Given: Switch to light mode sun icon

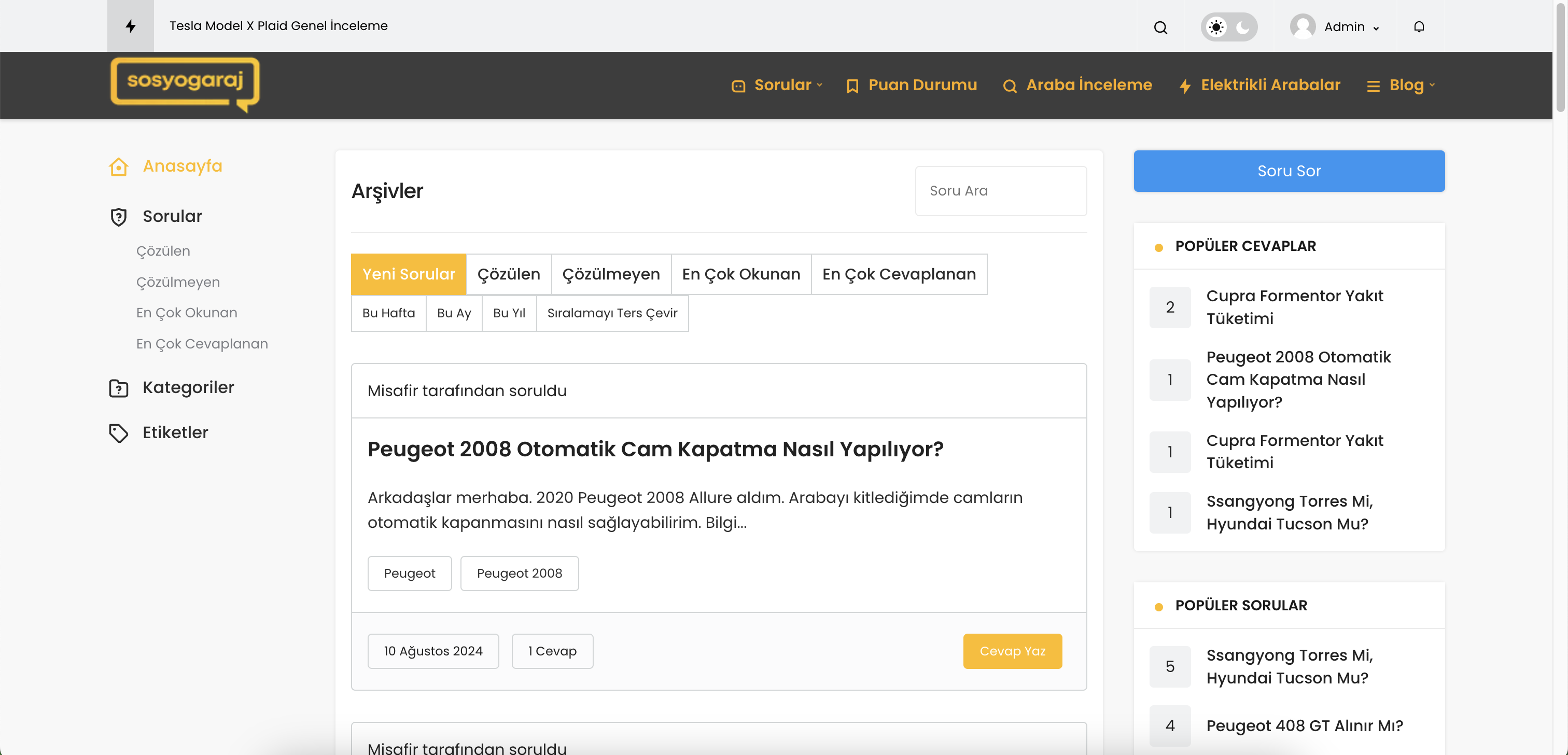Looking at the screenshot, I should 1215,27.
